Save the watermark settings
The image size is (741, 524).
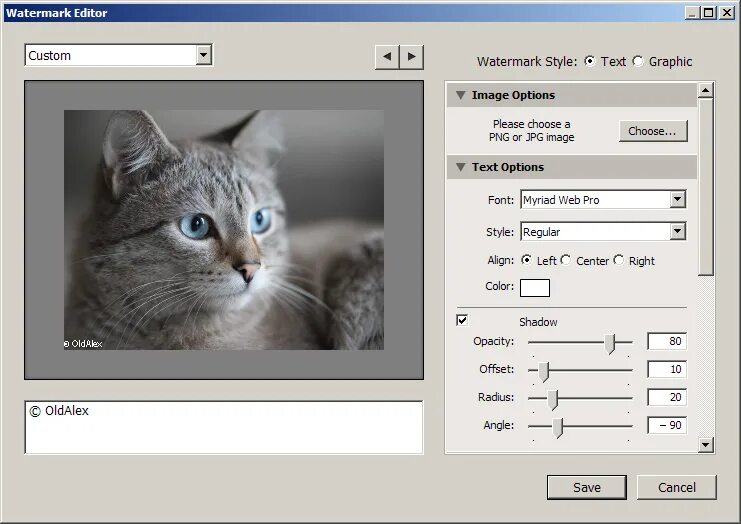click(586, 487)
